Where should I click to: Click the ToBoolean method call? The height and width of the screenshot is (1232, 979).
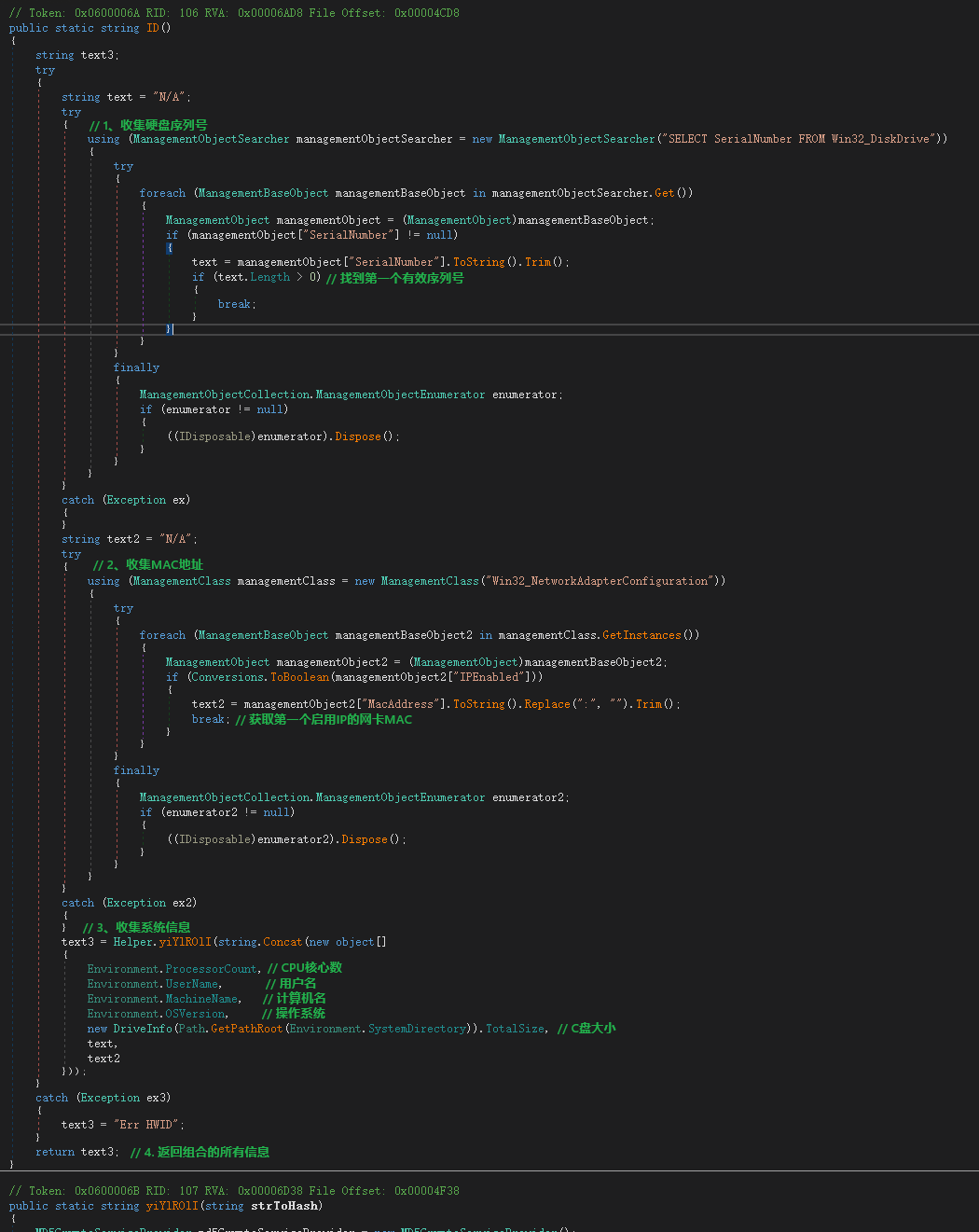299,677
